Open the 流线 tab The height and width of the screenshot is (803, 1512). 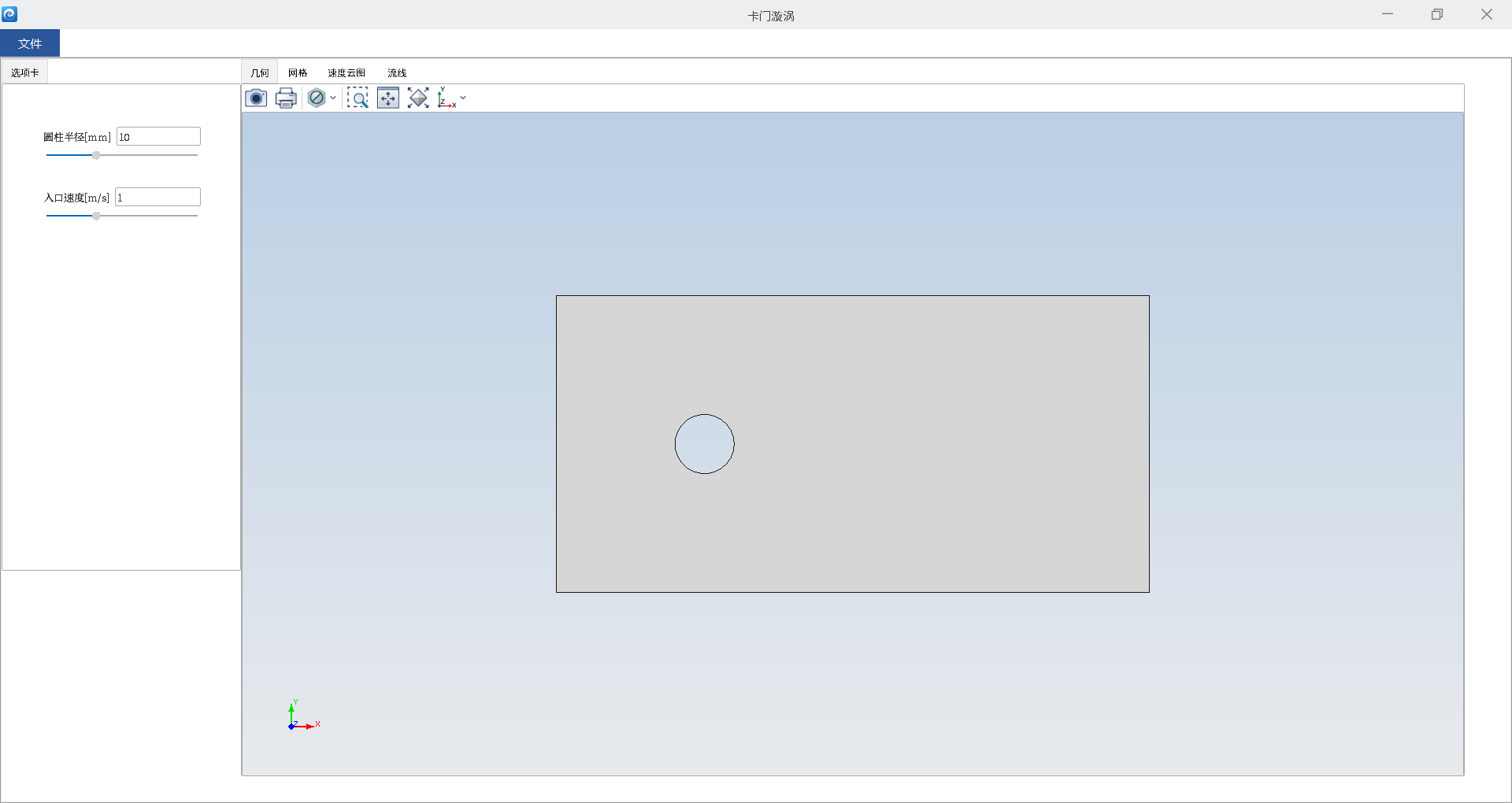coord(397,73)
